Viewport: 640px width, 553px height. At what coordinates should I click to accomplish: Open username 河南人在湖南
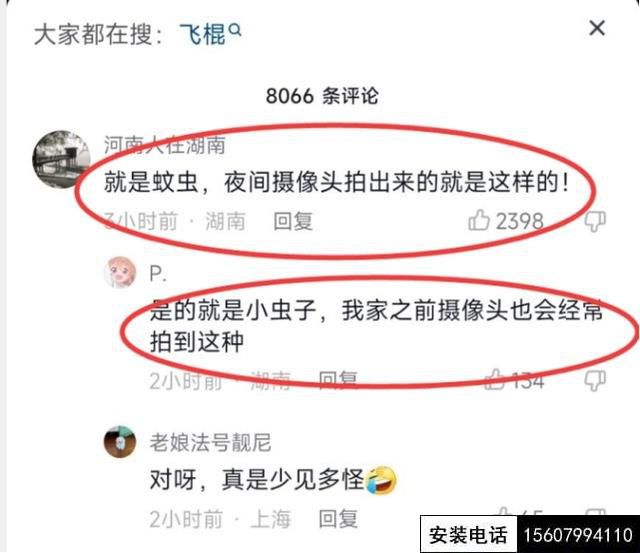pyautogui.click(x=164, y=145)
